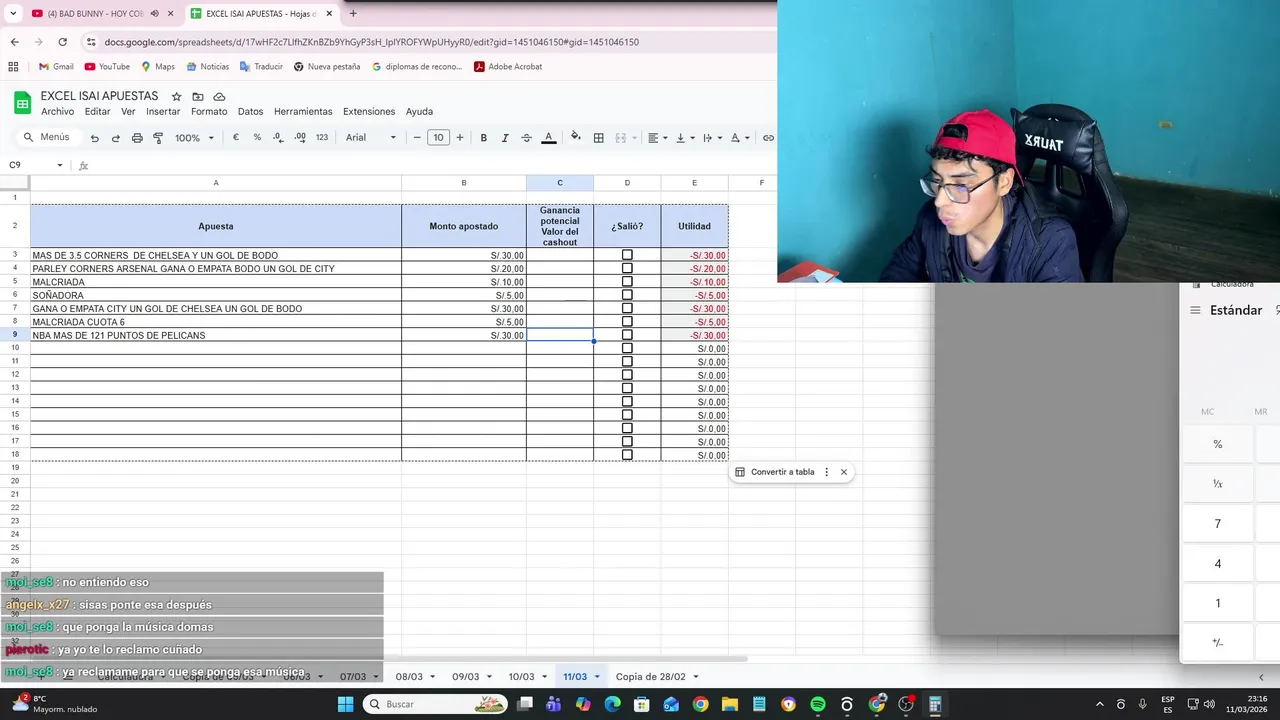
Task: Open the Datos menu
Action: coord(250,112)
